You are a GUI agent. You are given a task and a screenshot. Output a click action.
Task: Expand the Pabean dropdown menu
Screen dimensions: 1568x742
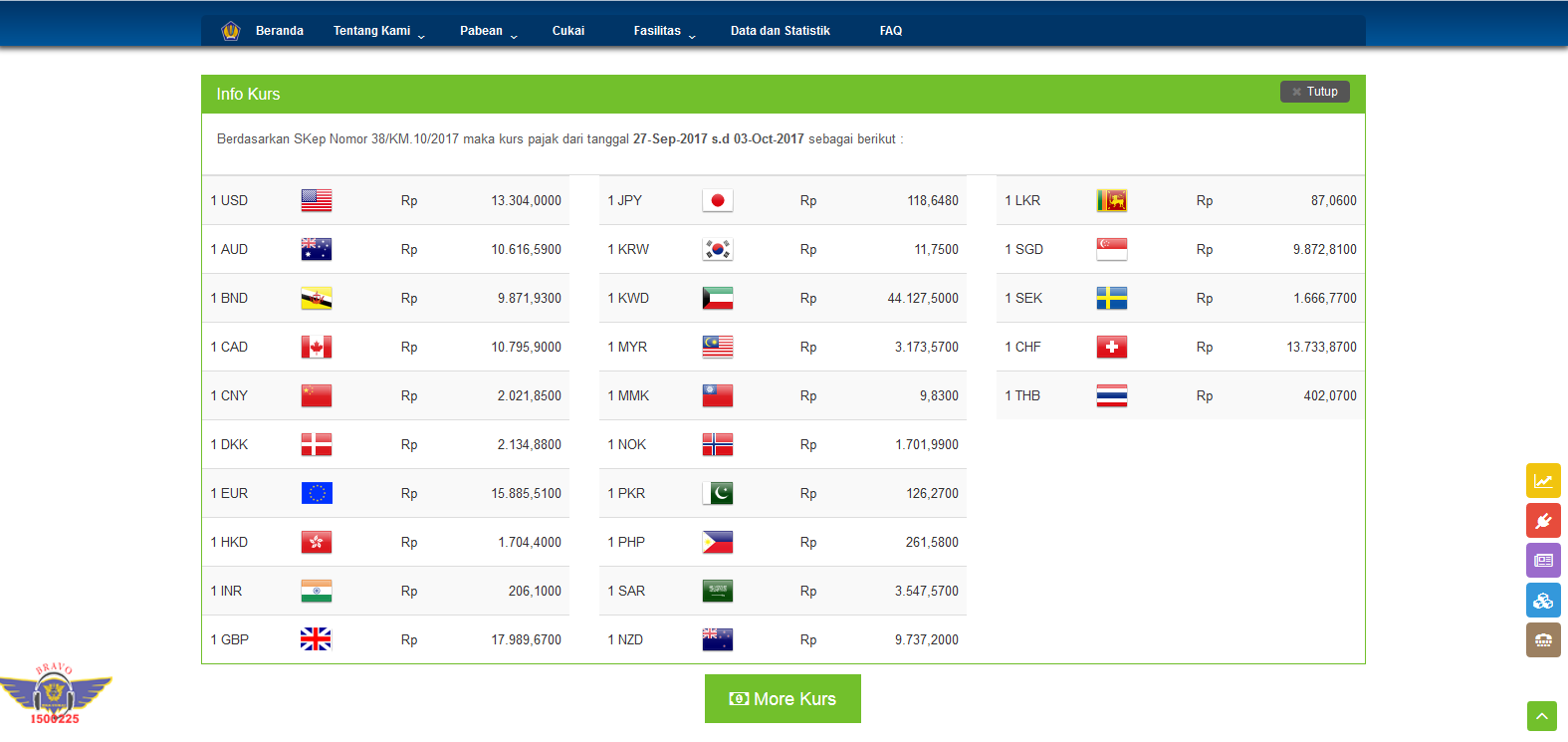[x=488, y=31]
